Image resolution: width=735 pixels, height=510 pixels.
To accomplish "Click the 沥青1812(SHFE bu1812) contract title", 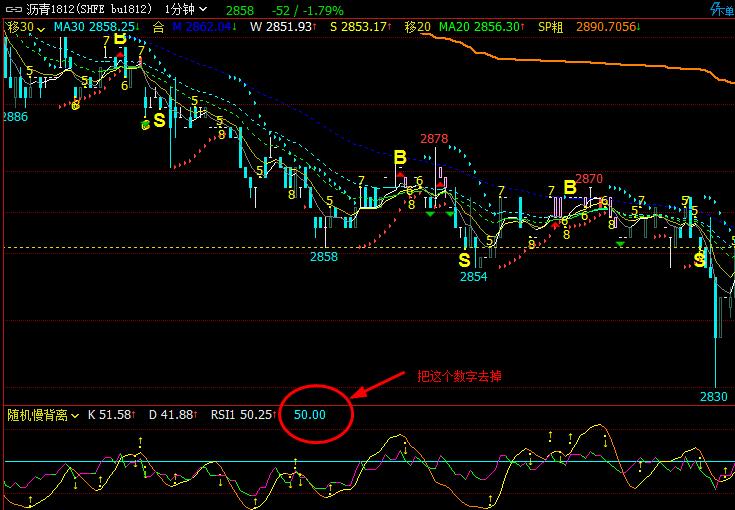I will [x=89, y=9].
